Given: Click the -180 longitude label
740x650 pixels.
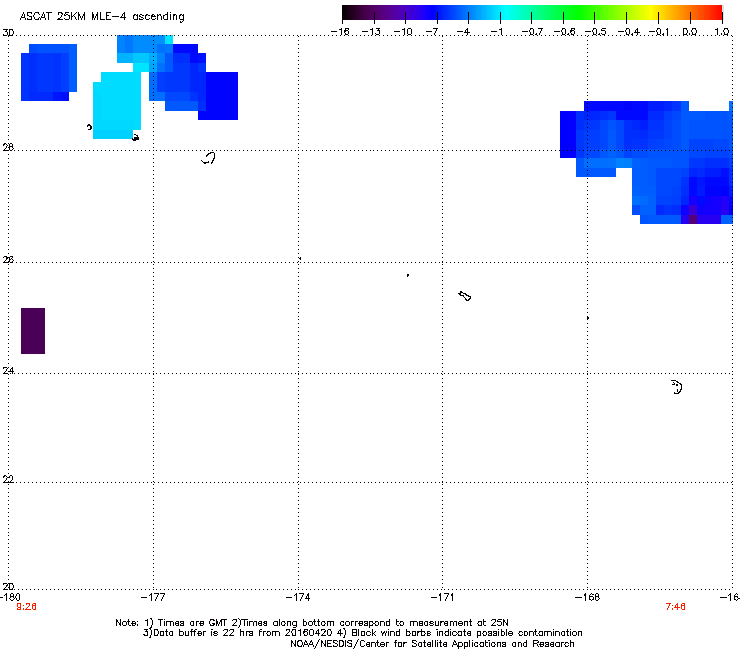Looking at the screenshot, I should coord(10,597).
